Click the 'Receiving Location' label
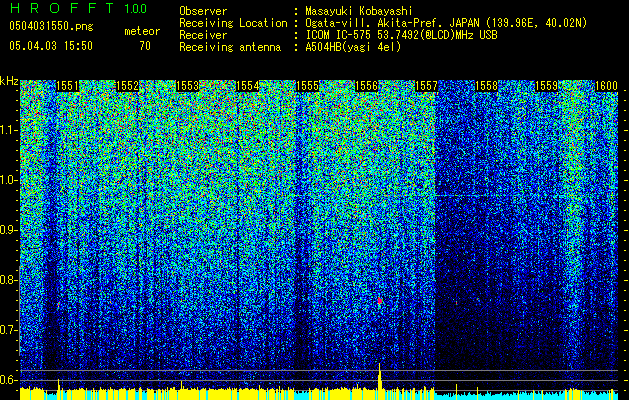Image resolution: width=629 pixels, height=400 pixels. [233, 23]
